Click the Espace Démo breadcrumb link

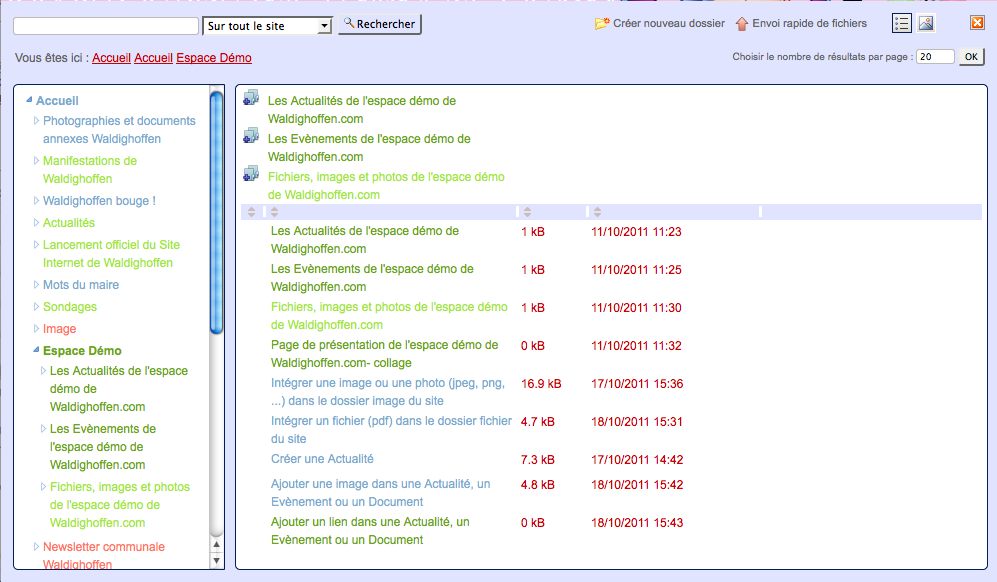[214, 59]
